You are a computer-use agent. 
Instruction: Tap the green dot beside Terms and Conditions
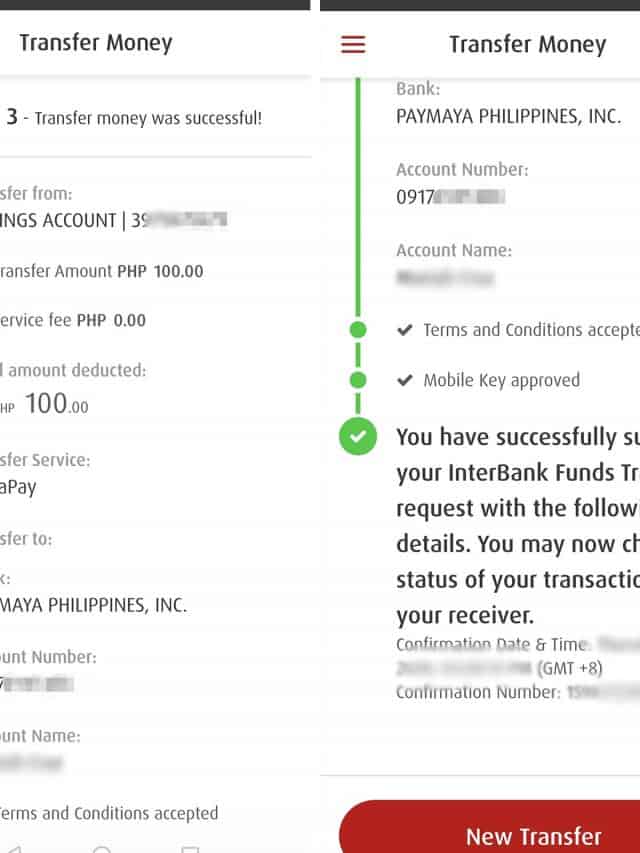point(358,329)
